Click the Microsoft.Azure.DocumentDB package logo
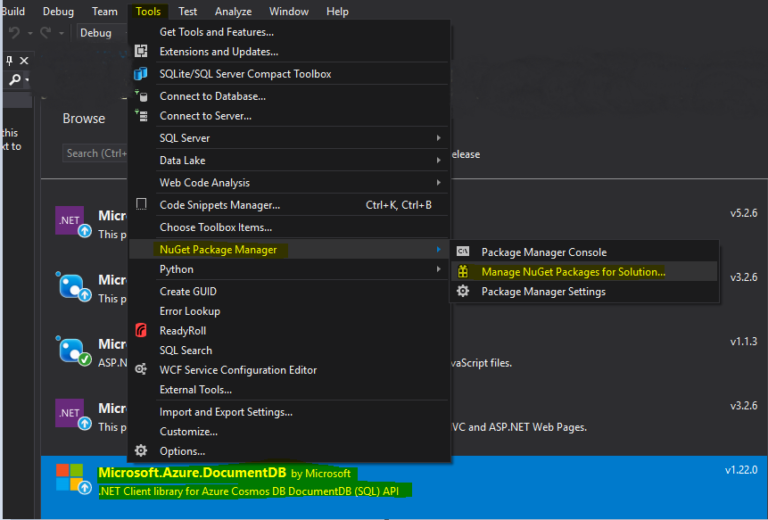768x520 pixels. click(x=73, y=479)
